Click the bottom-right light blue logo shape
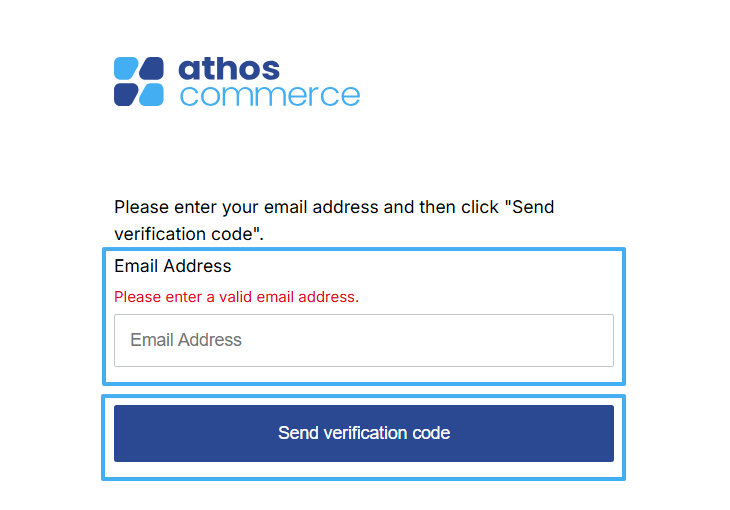 click(x=151, y=95)
